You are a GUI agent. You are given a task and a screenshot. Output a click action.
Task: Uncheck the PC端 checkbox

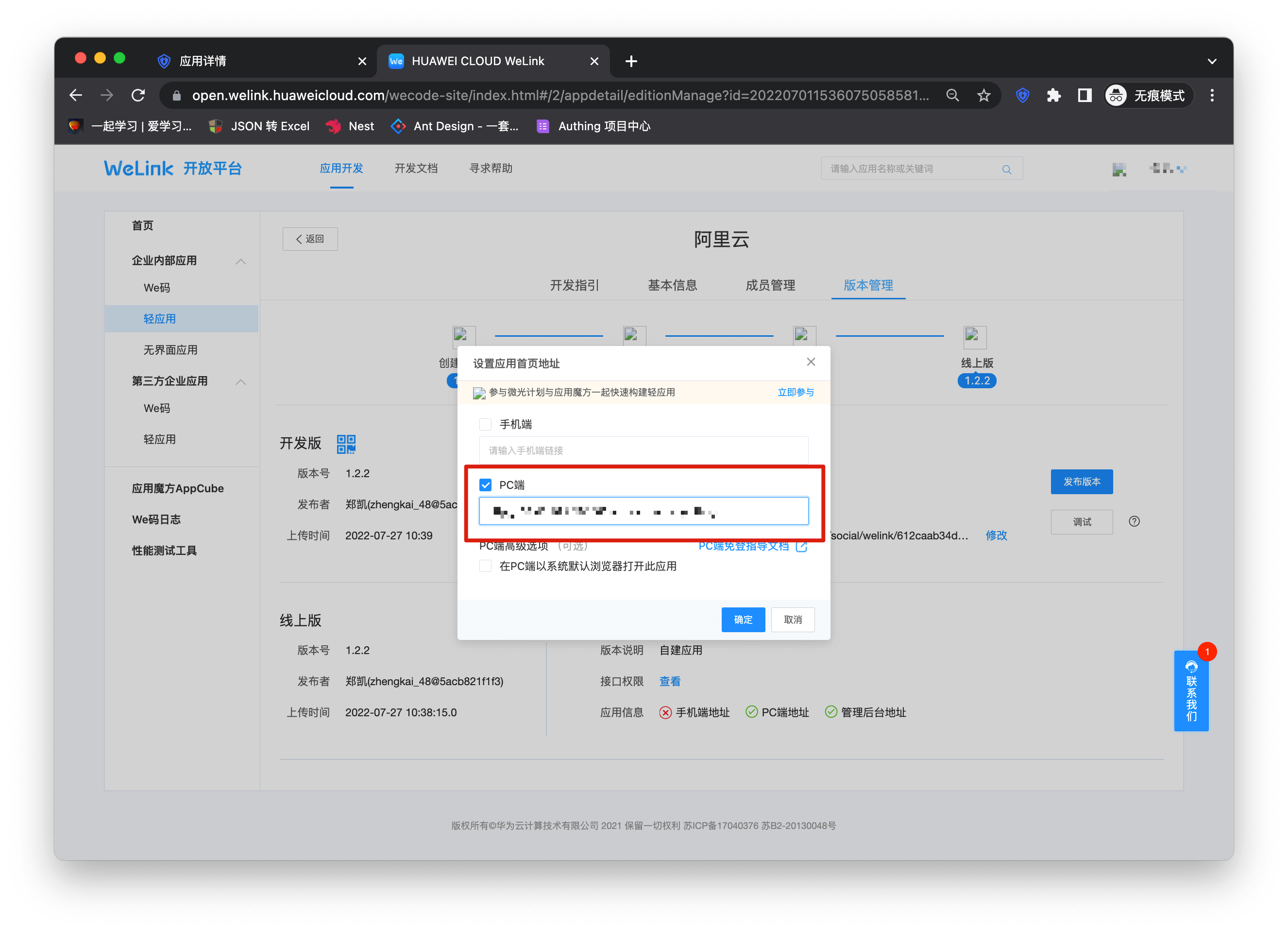coord(485,485)
